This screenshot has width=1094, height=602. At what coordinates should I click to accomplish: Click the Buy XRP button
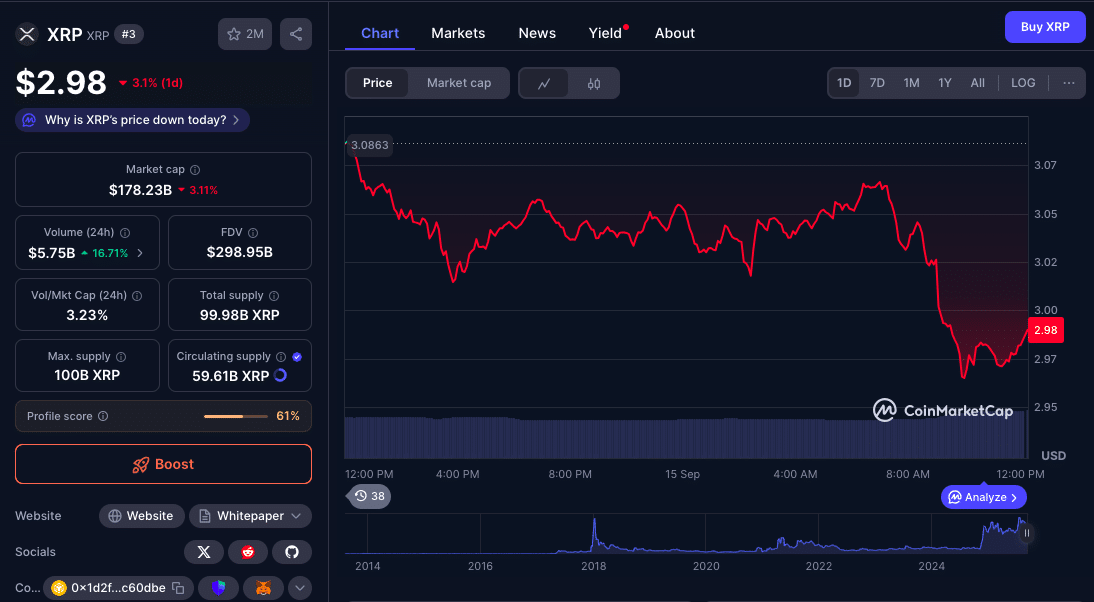point(1045,27)
